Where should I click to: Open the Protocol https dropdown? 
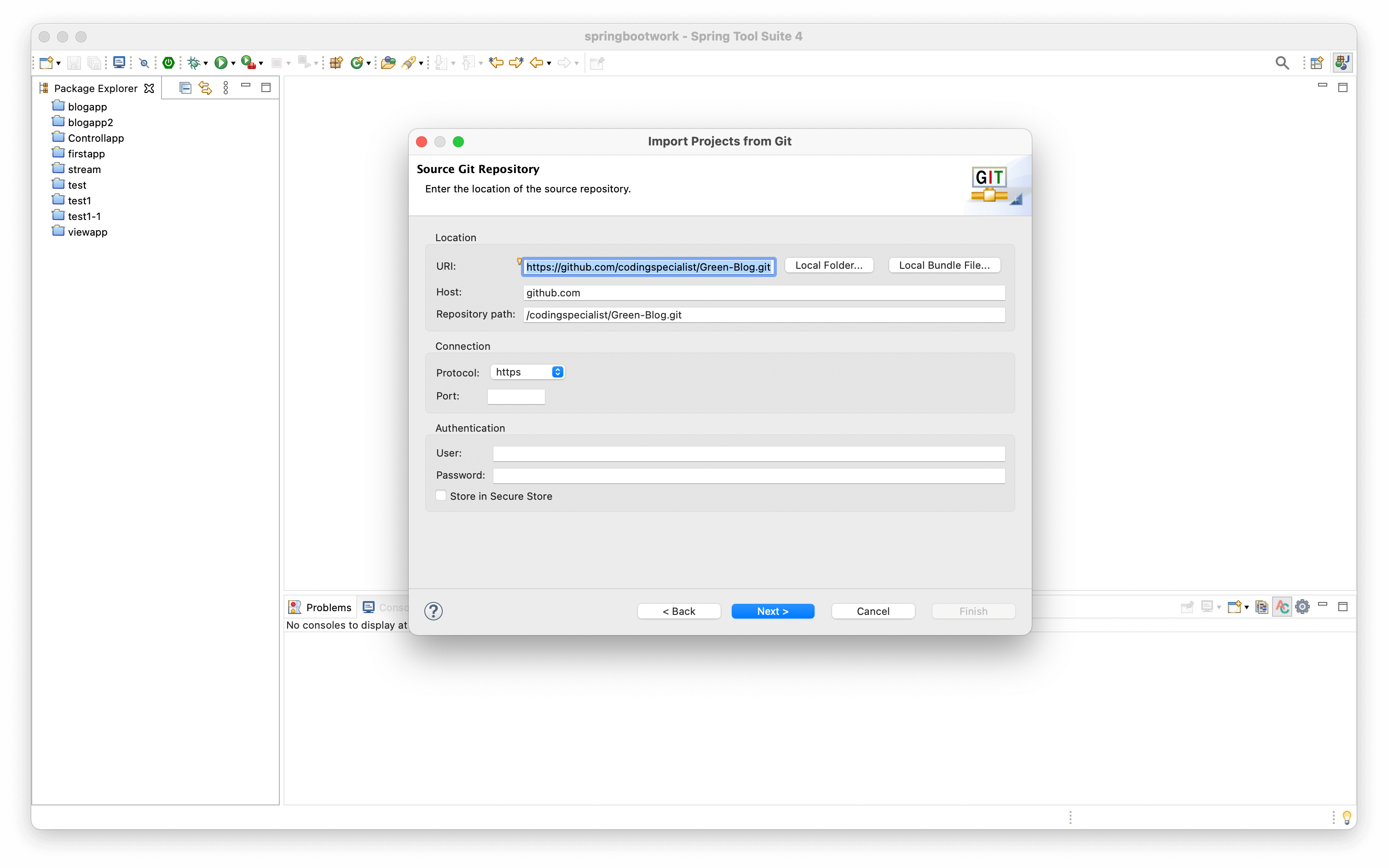(x=527, y=372)
